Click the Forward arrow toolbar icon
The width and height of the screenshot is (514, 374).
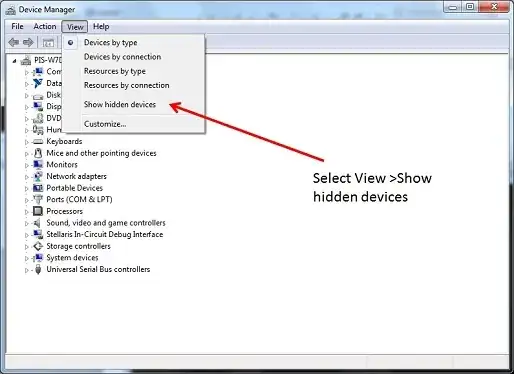click(x=28, y=42)
